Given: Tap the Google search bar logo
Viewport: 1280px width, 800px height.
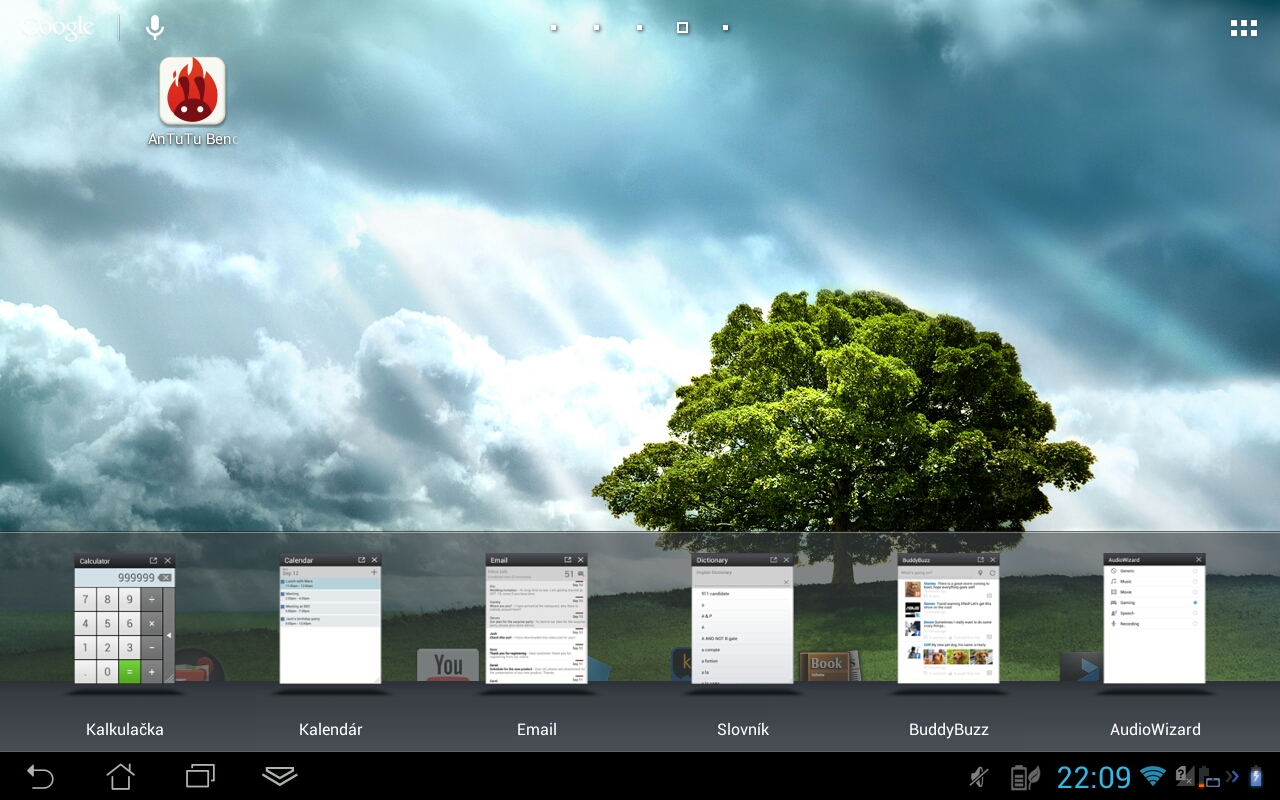Looking at the screenshot, I should click(55, 27).
